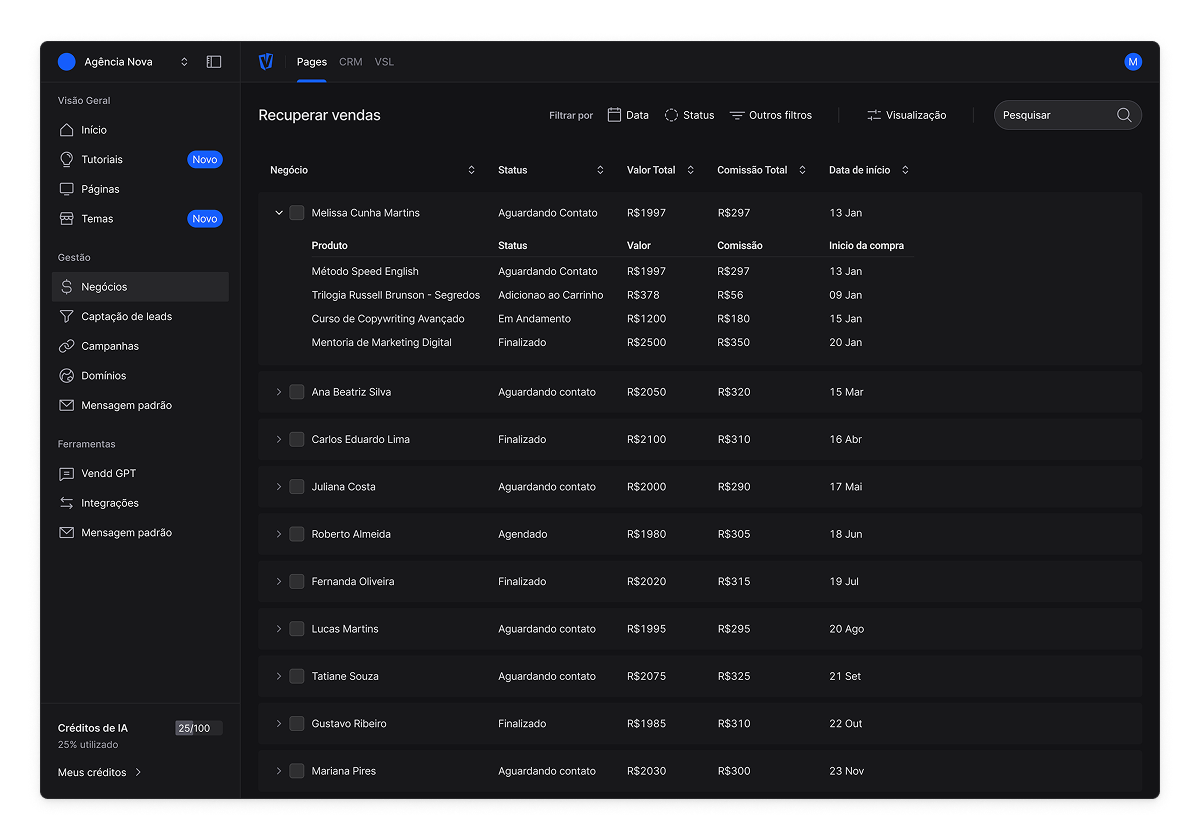This screenshot has height=840, width=1200.
Task: Open Vendd GPT chat tool
Action: (108, 474)
